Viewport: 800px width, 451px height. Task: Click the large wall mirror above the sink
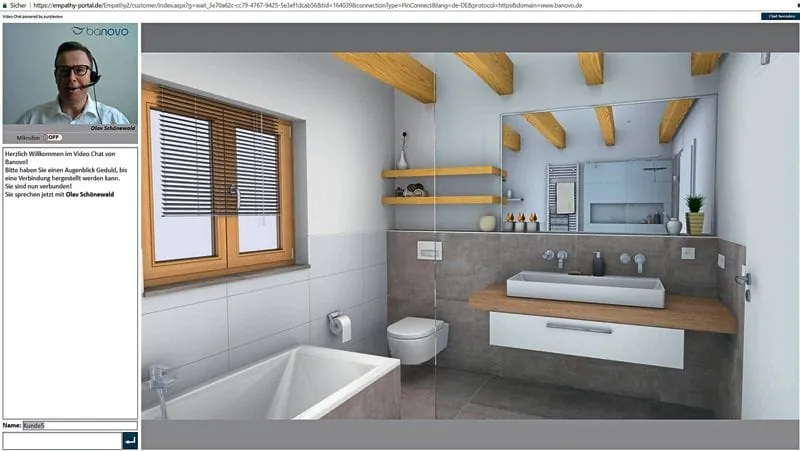pos(608,165)
